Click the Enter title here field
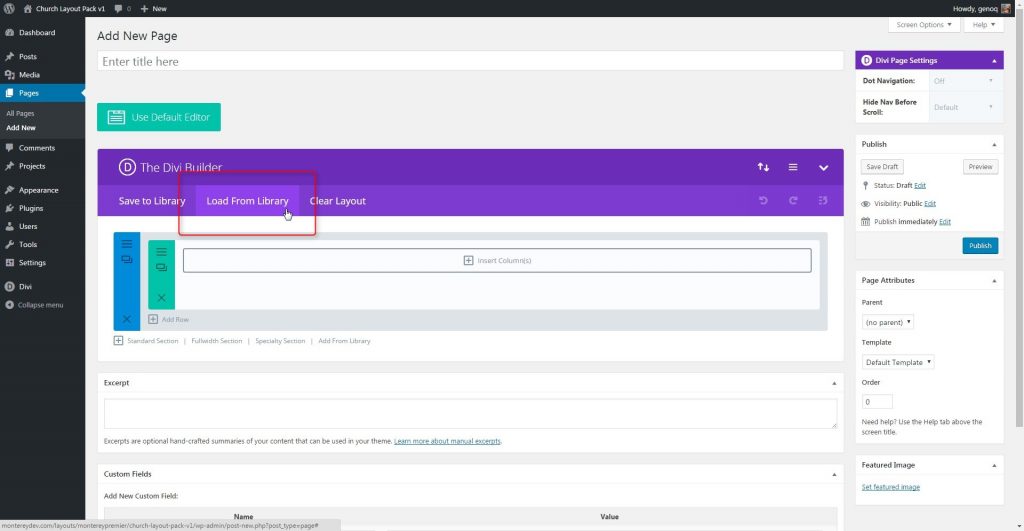The height and width of the screenshot is (531, 1024). click(470, 62)
